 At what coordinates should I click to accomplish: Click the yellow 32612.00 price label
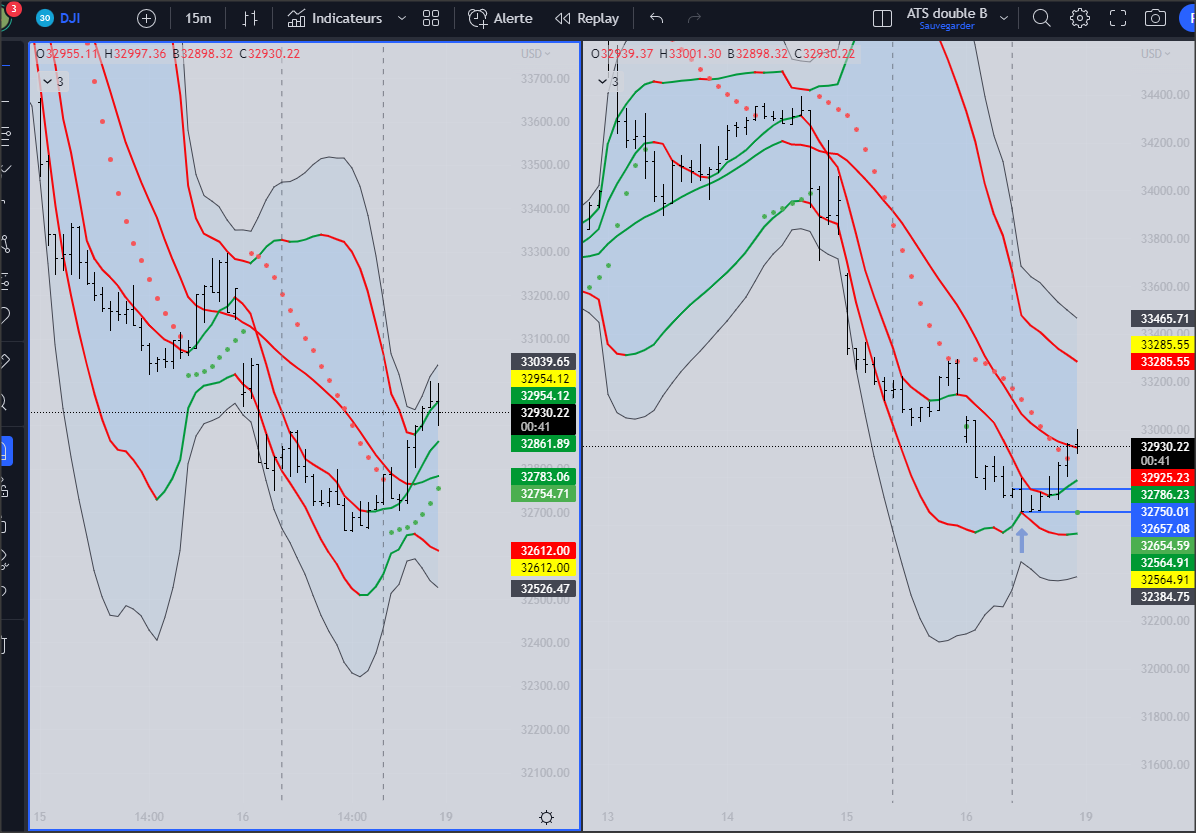pos(544,568)
